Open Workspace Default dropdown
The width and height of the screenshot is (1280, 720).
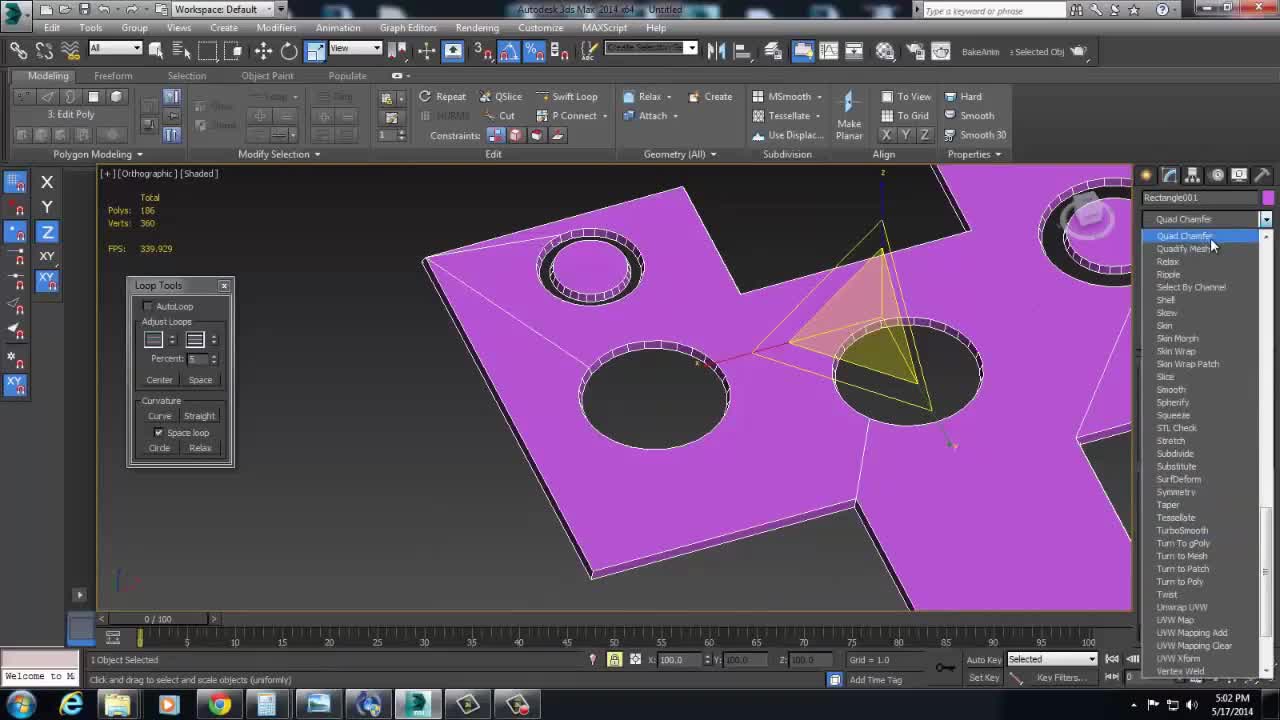tap(225, 10)
